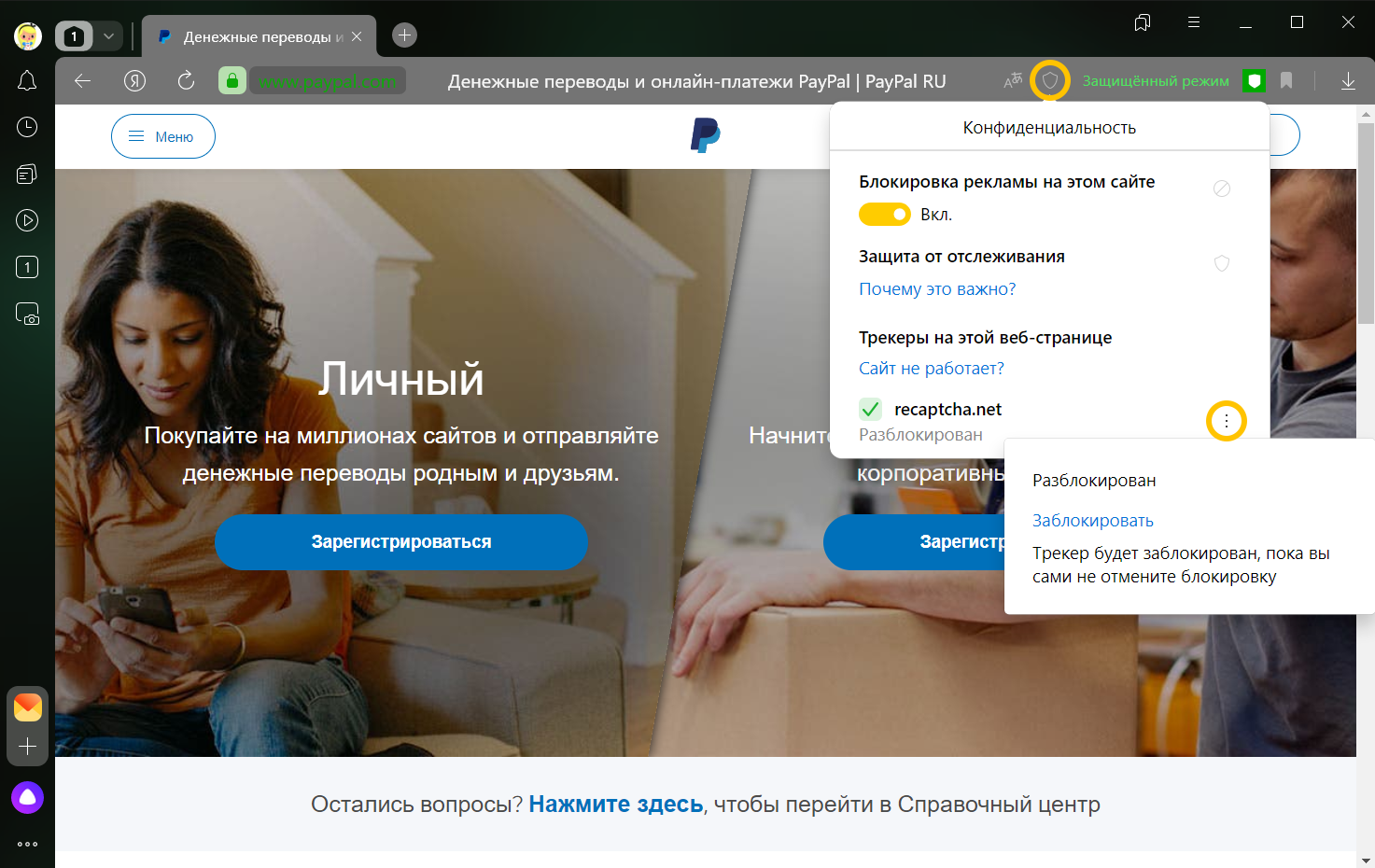This screenshot has height=868, width=1375.
Task: Expand the tab group counter dropdown arrow
Action: point(108,36)
